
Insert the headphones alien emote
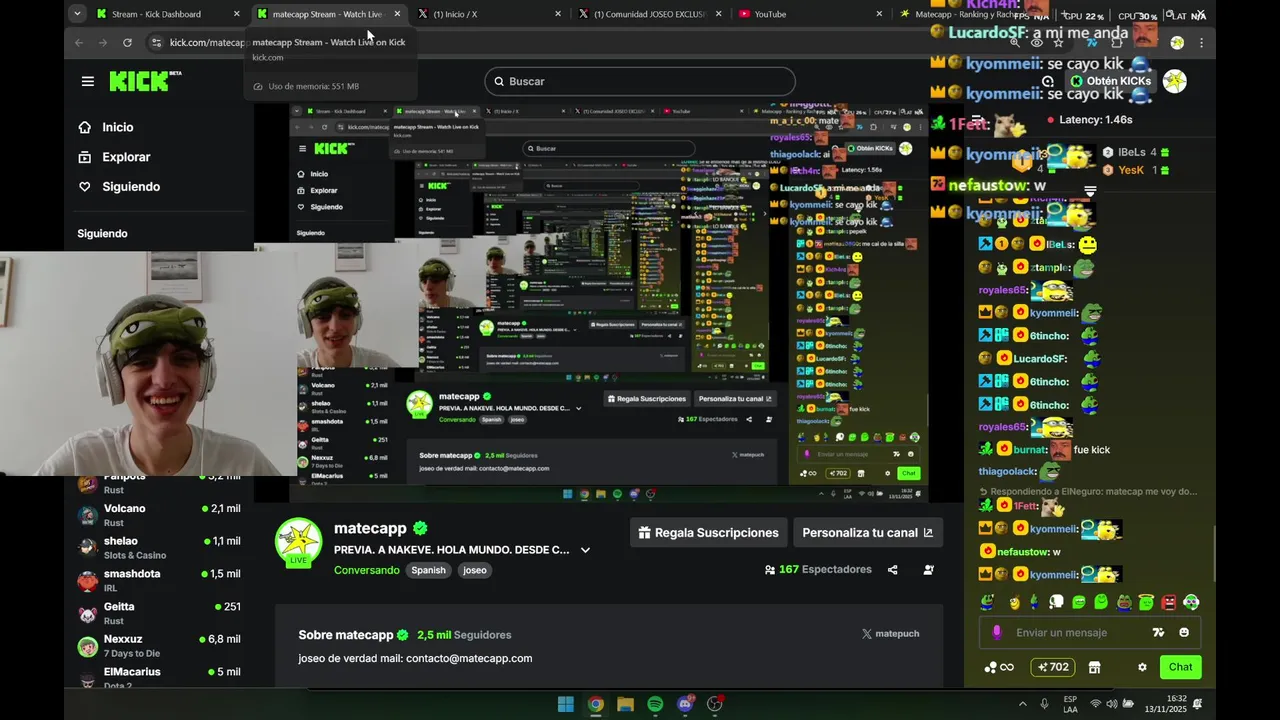1191,602
